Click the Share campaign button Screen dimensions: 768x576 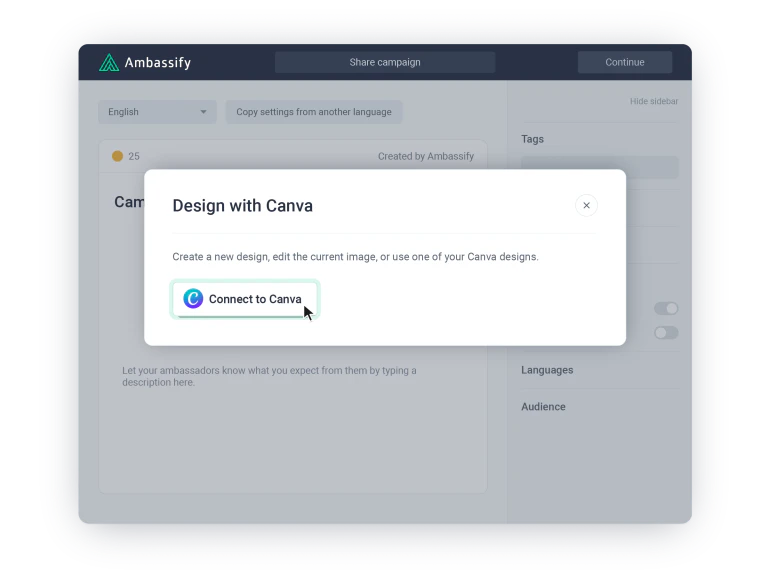coord(385,62)
